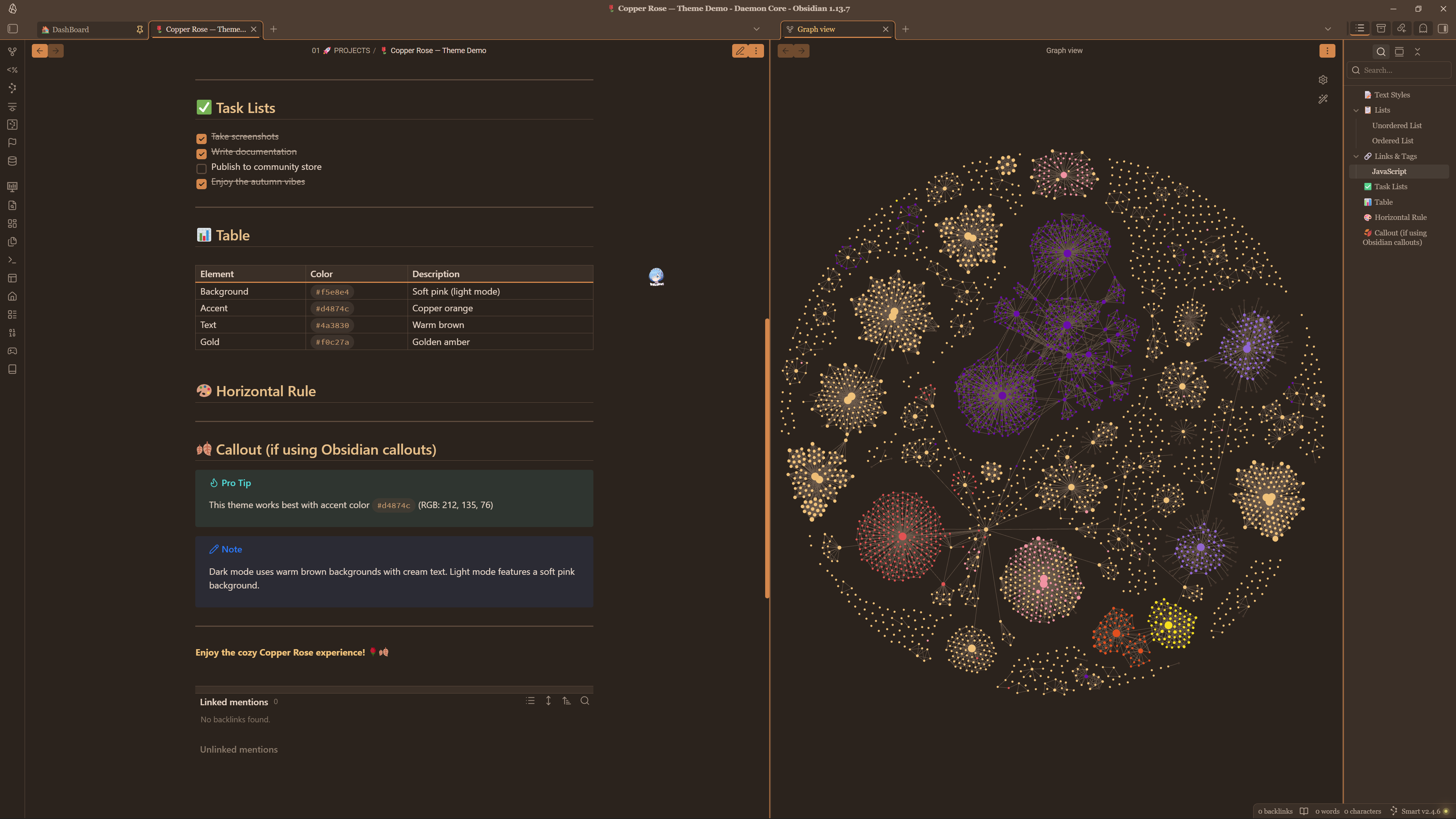Click the copy-files ribbon icon
This screenshot has height=819, width=1456.
pos(13,242)
